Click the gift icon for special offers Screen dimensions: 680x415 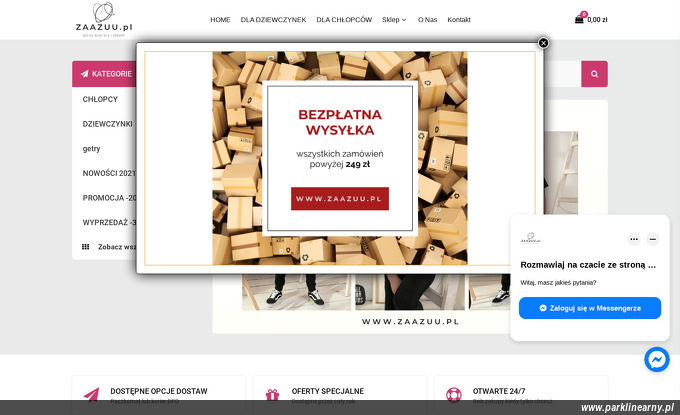tap(272, 395)
